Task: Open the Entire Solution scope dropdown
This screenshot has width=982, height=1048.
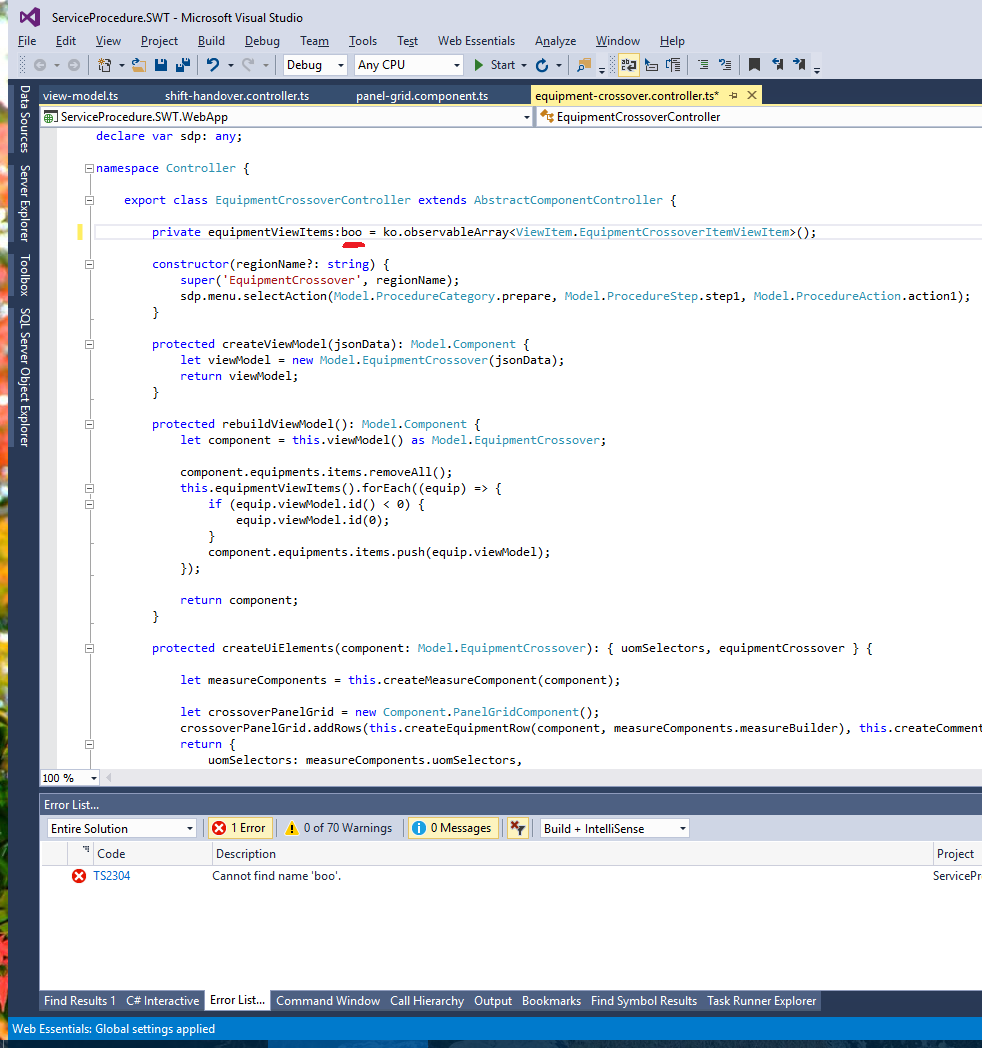Action: point(121,828)
